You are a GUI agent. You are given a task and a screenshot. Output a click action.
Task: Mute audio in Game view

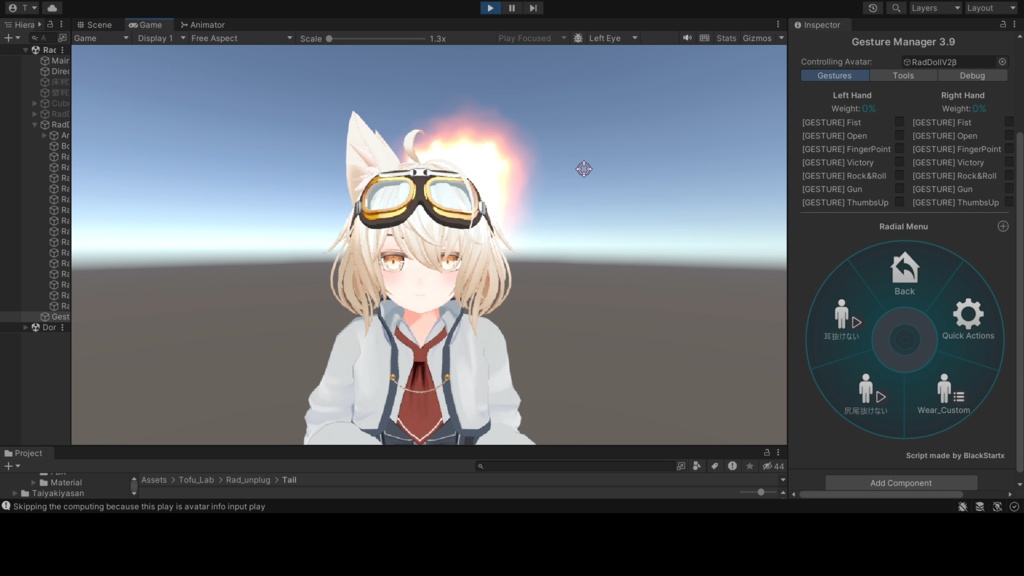[687, 38]
